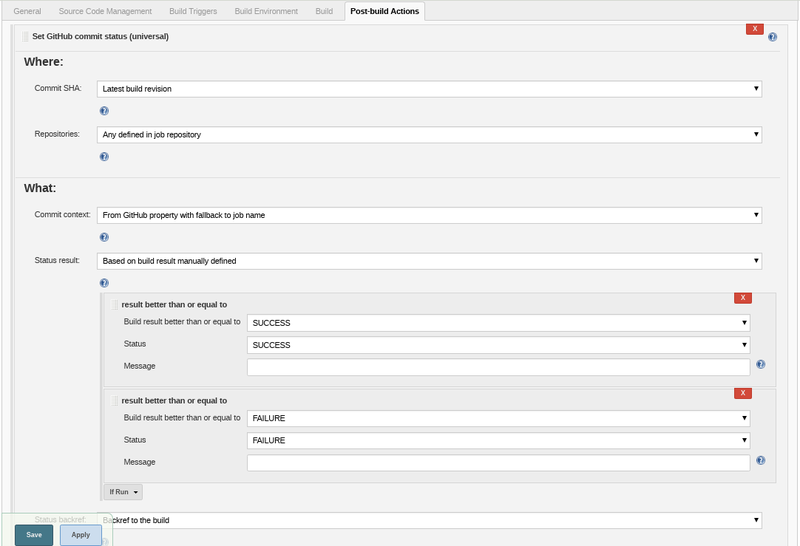Open help for Set GitHub commit status section

772,37
